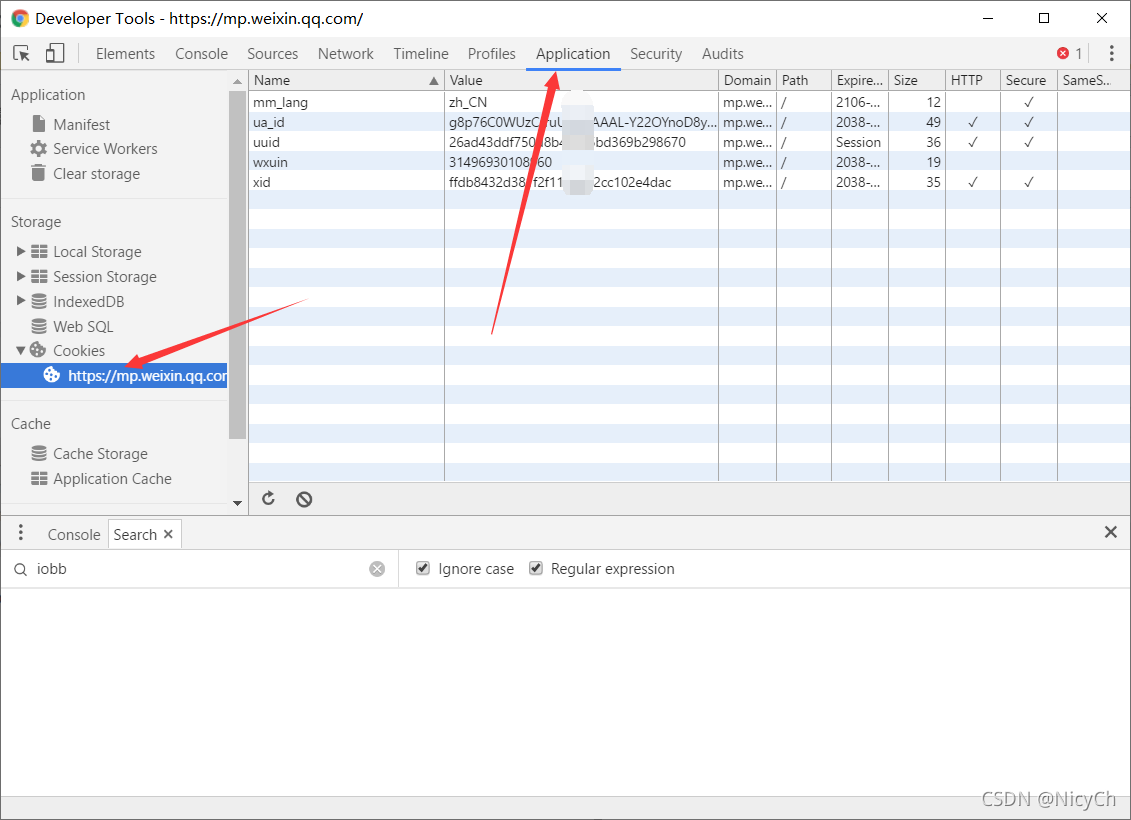1131x820 pixels.
Task: Switch to the Elements tab
Action: [x=126, y=54]
